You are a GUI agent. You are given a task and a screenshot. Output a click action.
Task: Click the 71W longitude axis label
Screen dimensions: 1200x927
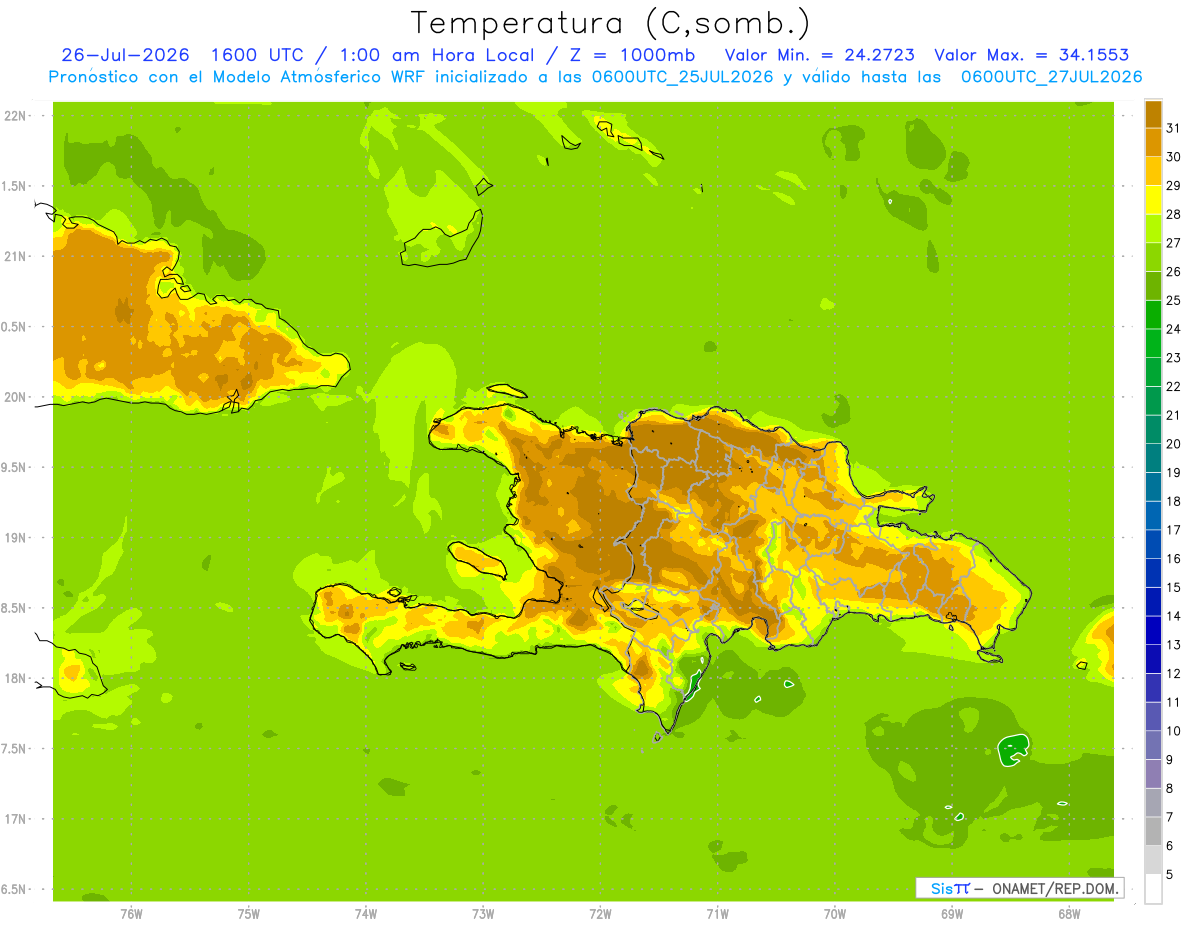click(717, 914)
